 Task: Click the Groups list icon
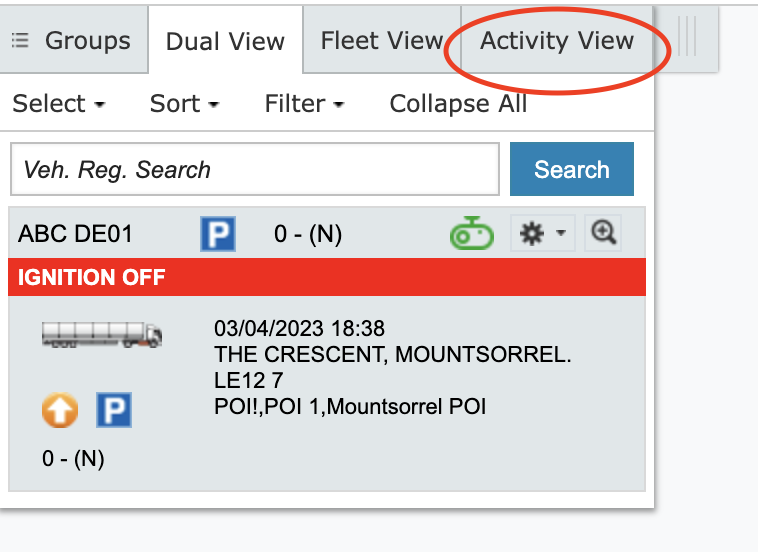coord(20,41)
